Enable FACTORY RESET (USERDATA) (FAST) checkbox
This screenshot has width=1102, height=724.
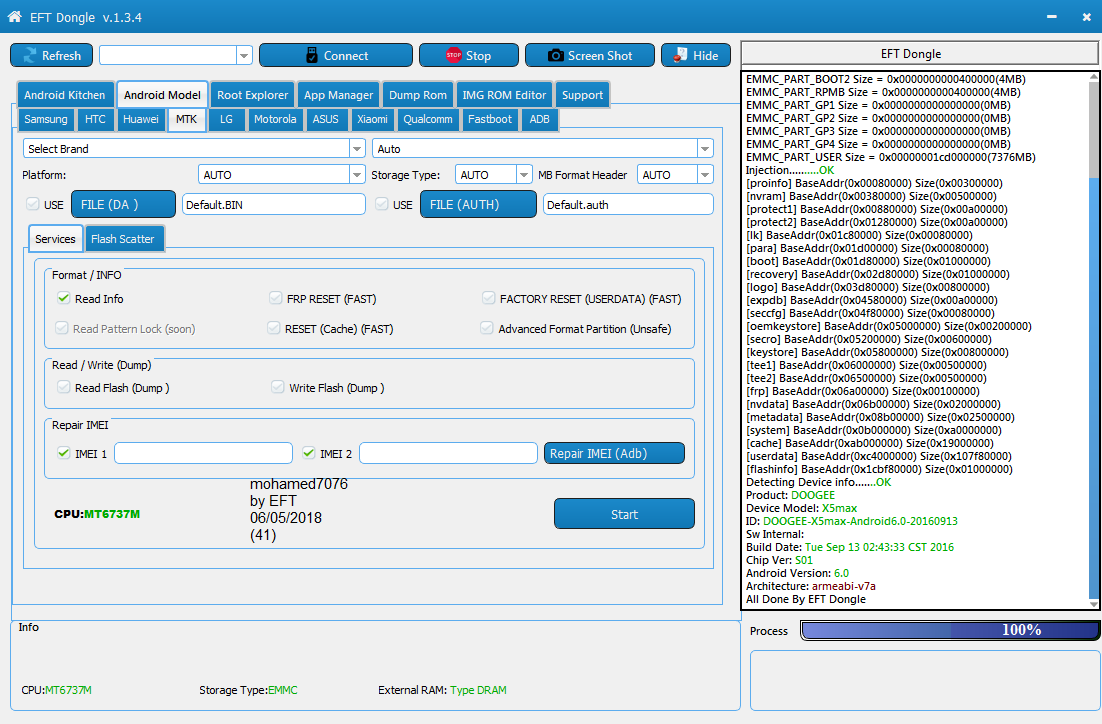[x=488, y=298]
